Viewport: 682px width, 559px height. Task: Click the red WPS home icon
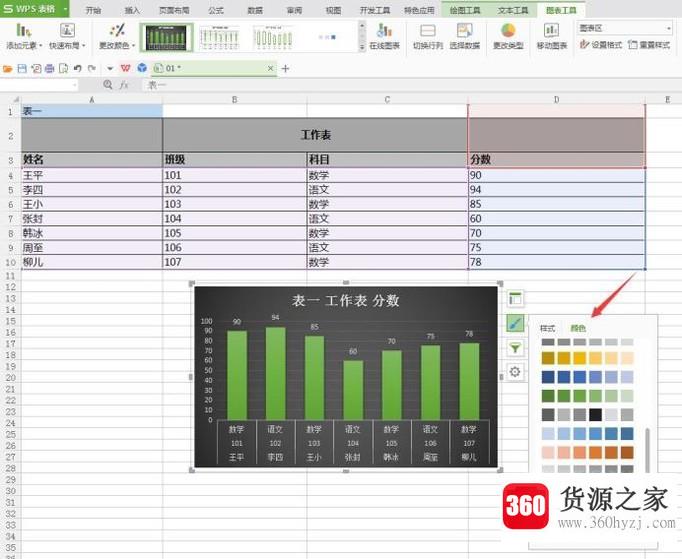125,68
